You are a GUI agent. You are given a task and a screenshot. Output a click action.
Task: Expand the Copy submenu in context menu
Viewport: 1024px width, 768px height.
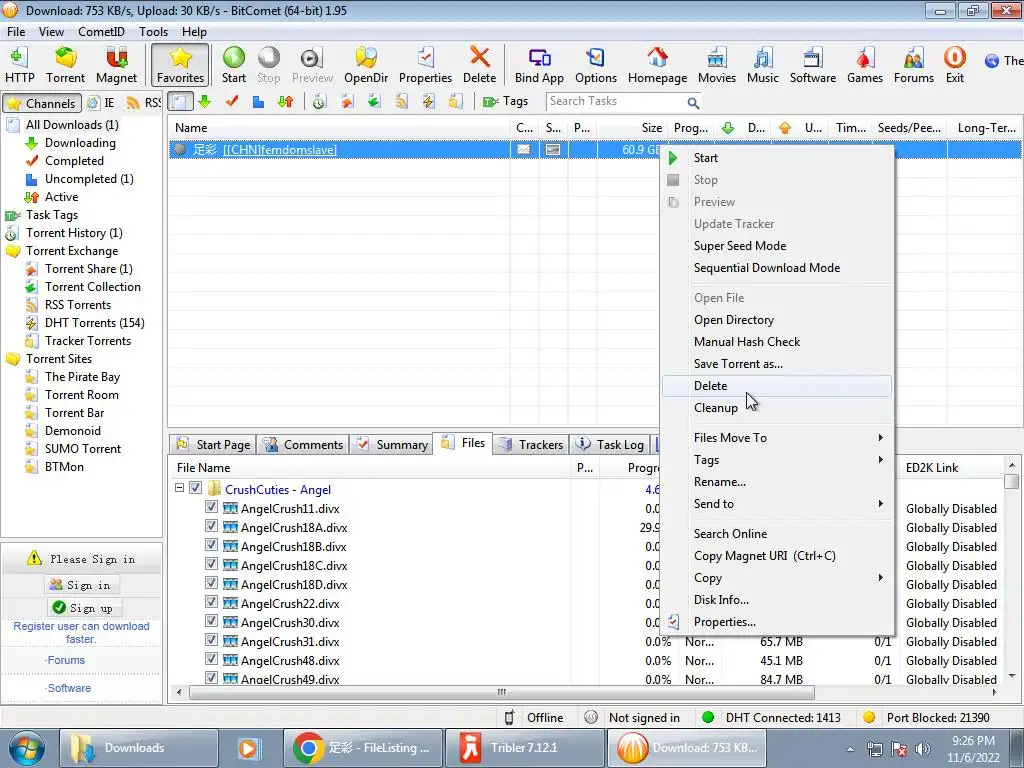point(776,578)
